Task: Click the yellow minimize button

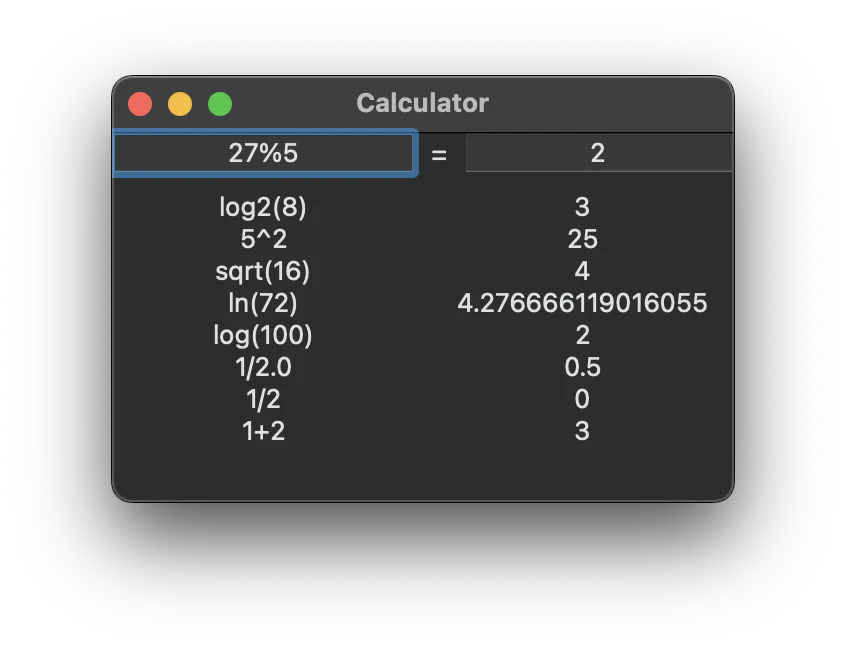Action: pyautogui.click(x=180, y=103)
